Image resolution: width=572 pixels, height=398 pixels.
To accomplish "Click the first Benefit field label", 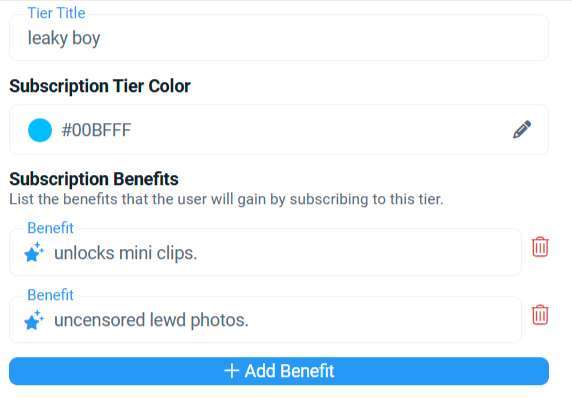I will coord(50,228).
